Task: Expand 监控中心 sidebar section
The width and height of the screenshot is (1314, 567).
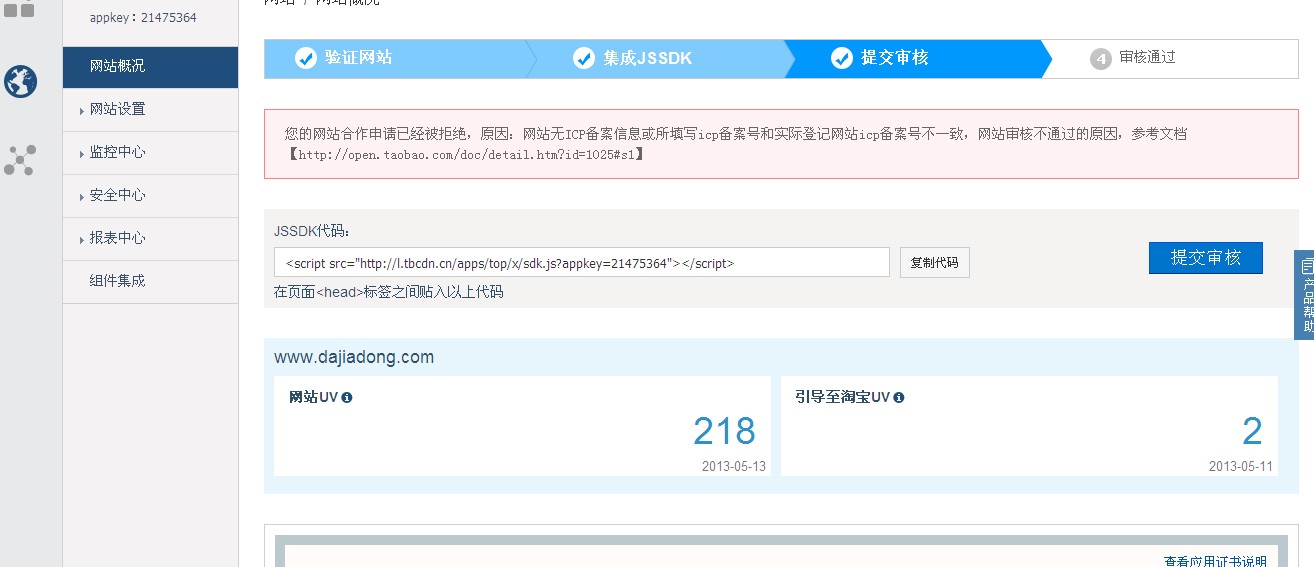Action: pos(150,152)
